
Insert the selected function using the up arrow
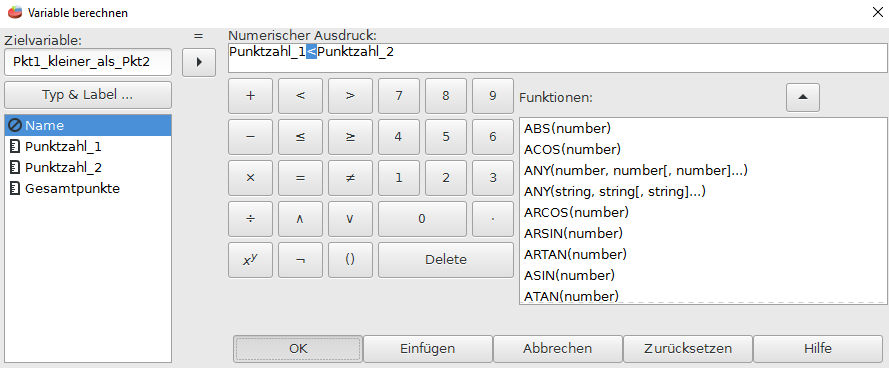pos(802,97)
